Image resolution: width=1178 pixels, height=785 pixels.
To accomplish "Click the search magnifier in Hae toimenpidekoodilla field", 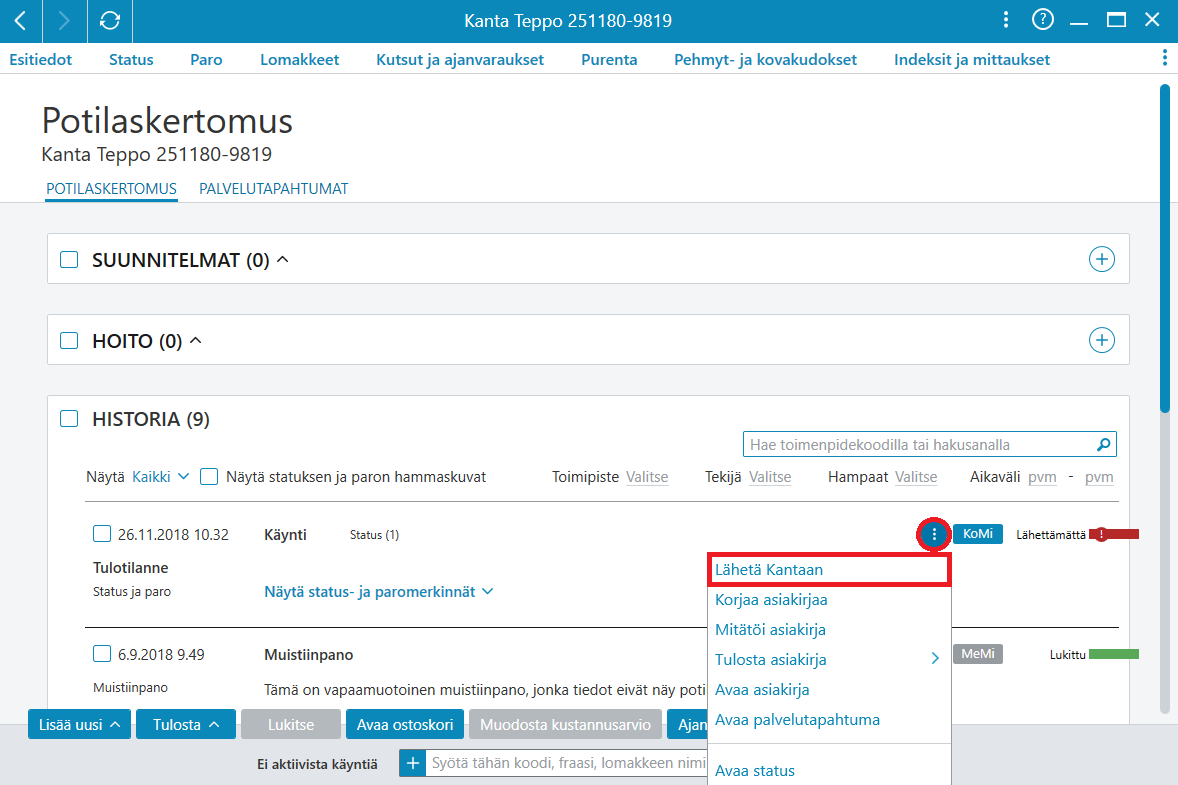I will coord(1103,445).
